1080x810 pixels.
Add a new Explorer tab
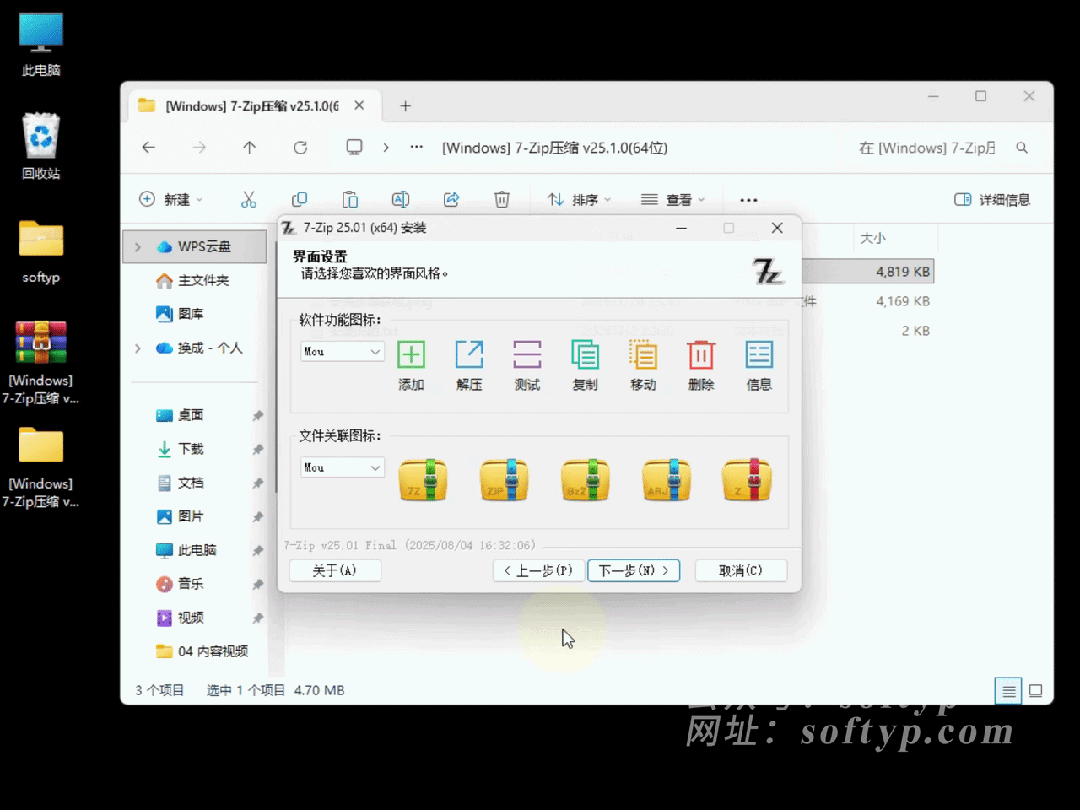[x=406, y=106]
